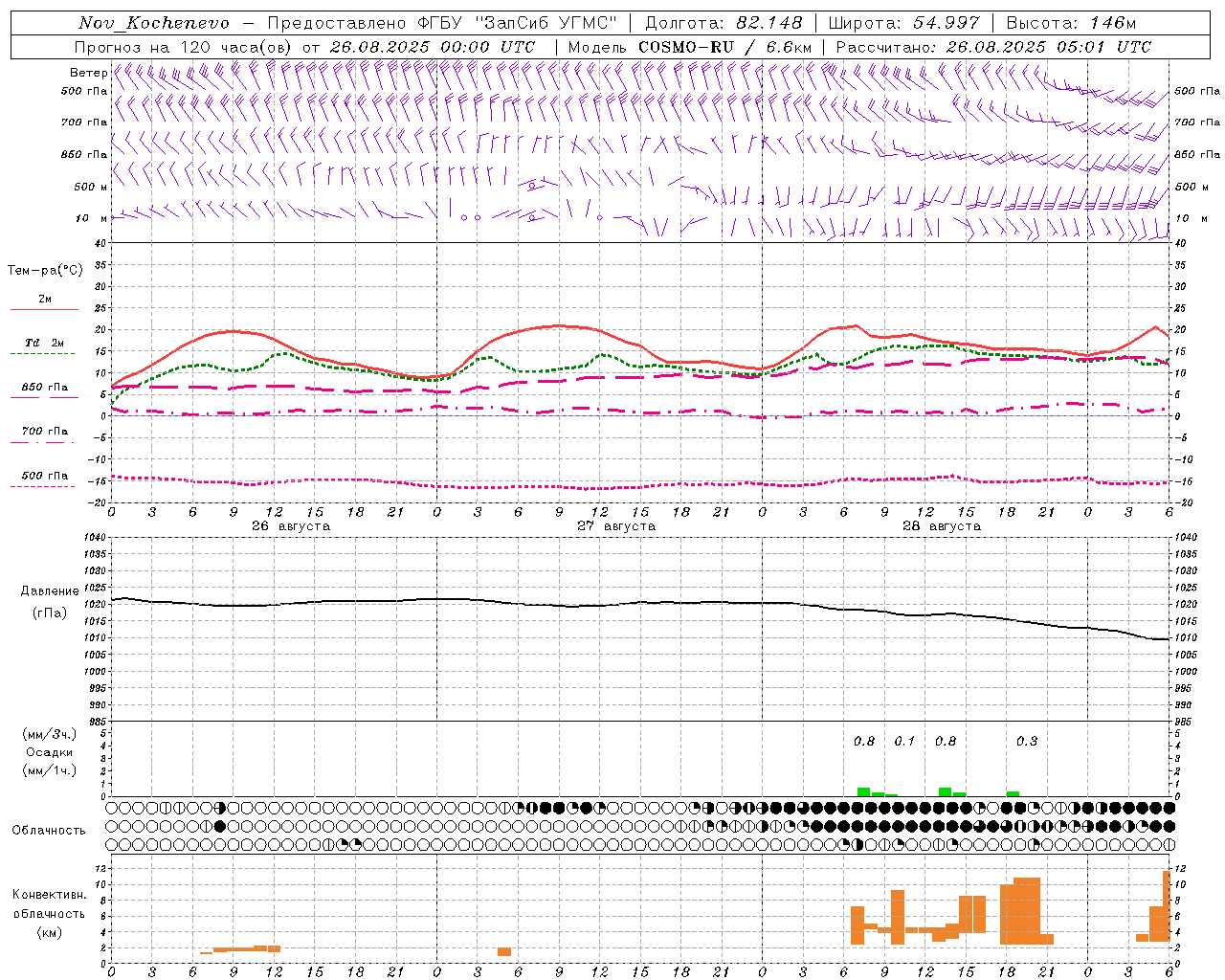Click the 28 августа date label
Viewport: 1225px width, 980px height.
(942, 526)
